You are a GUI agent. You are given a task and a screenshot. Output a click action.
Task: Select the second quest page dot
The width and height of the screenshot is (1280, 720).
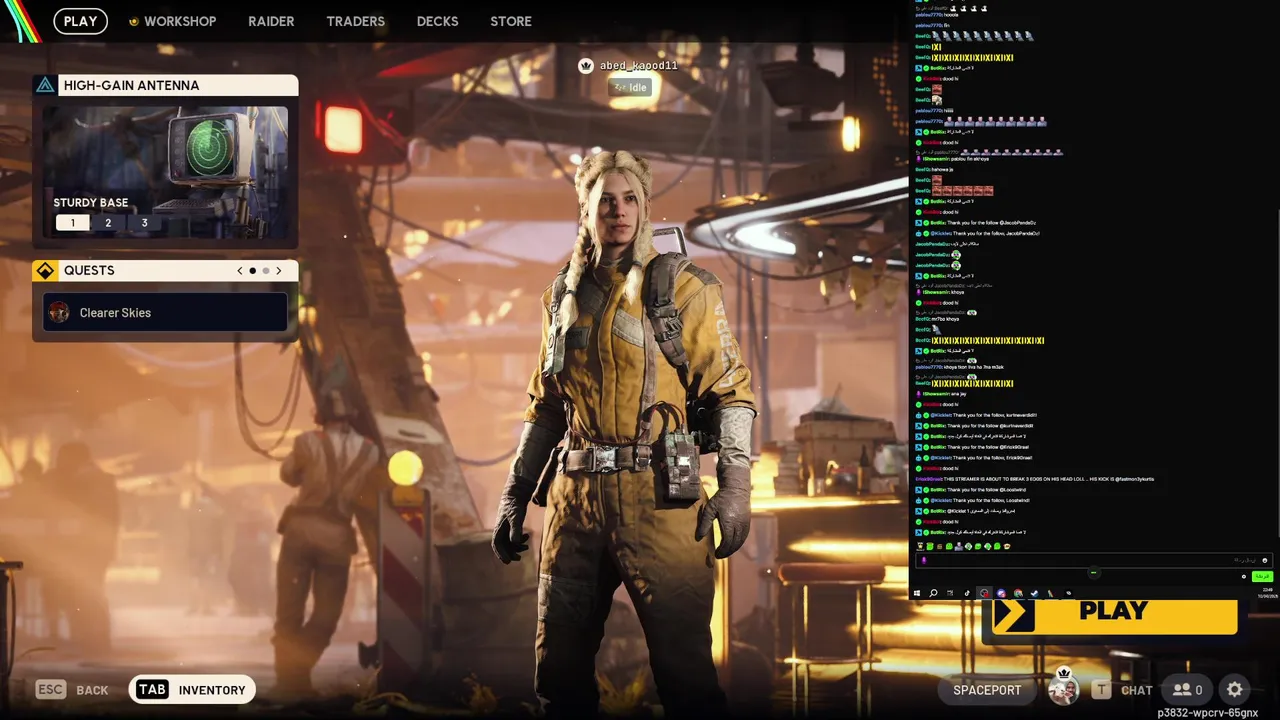coord(266,271)
